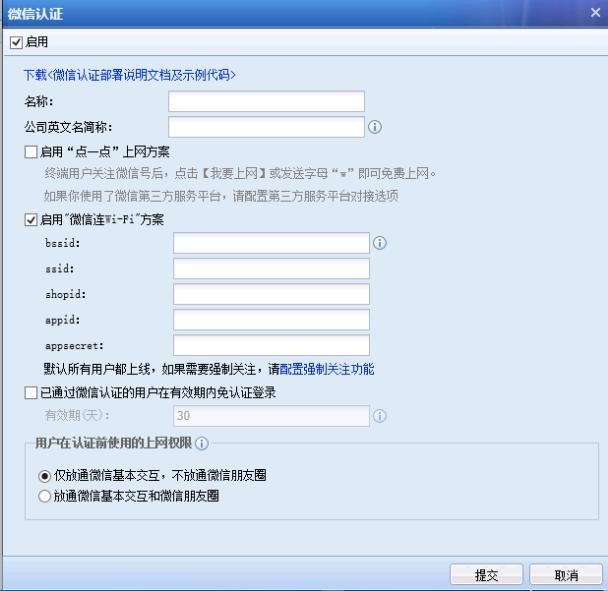Click info icon next to 有效期(天) field

380,416
